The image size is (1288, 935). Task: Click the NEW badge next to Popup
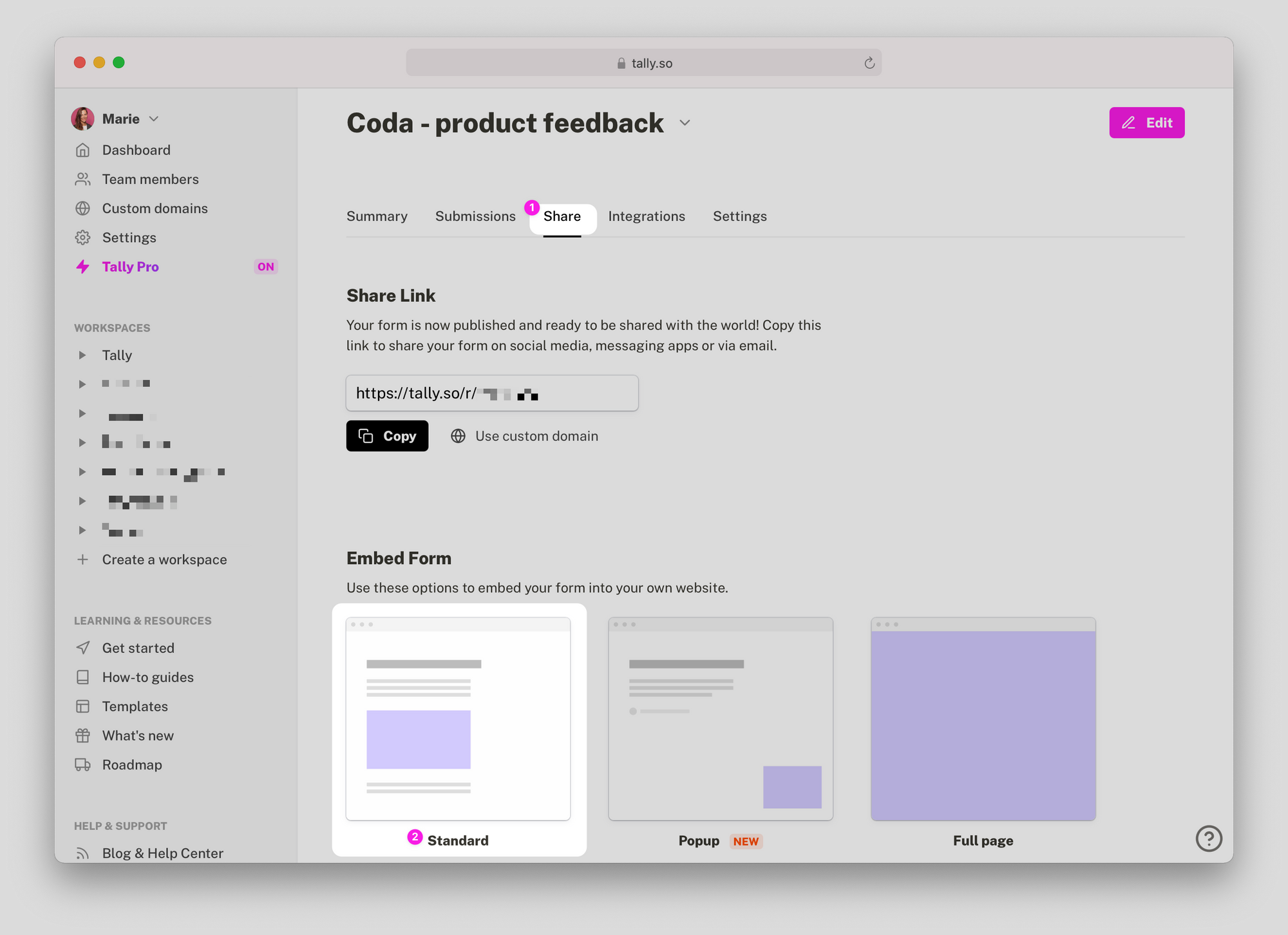[x=746, y=841]
